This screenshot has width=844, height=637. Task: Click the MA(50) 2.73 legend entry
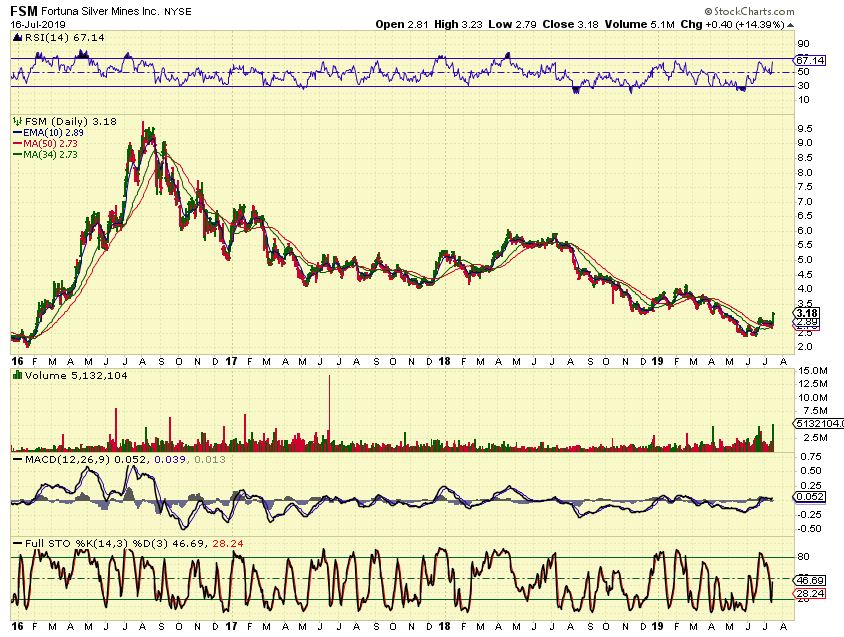[x=50, y=144]
